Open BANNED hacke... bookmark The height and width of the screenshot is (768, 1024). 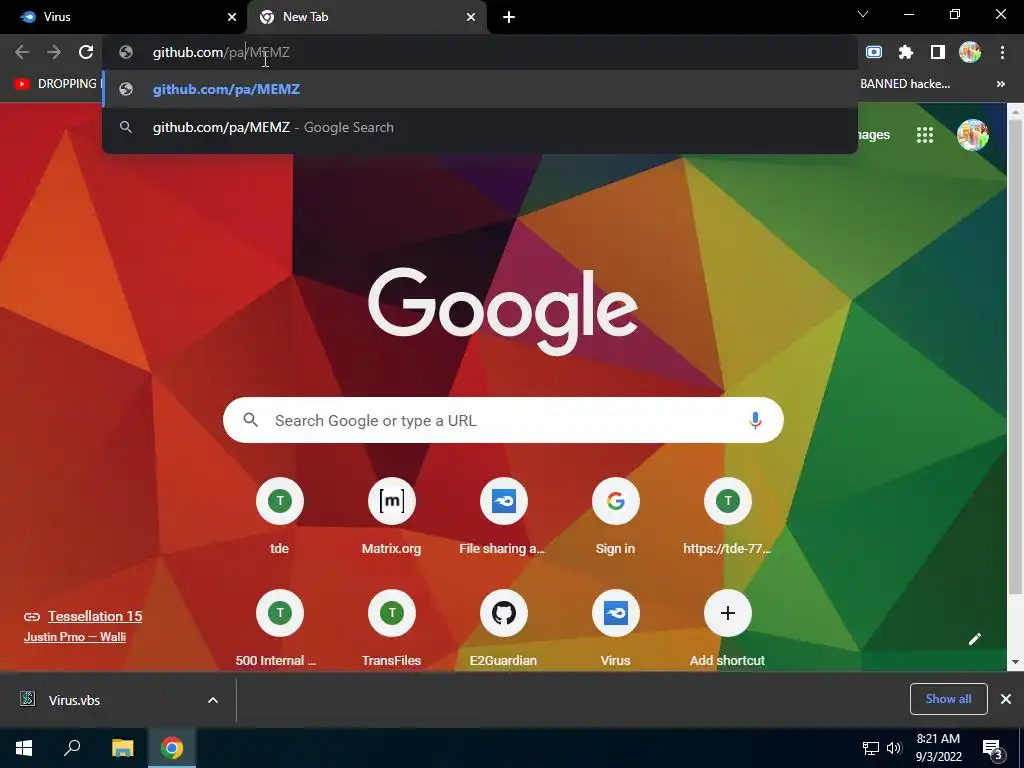(904, 84)
